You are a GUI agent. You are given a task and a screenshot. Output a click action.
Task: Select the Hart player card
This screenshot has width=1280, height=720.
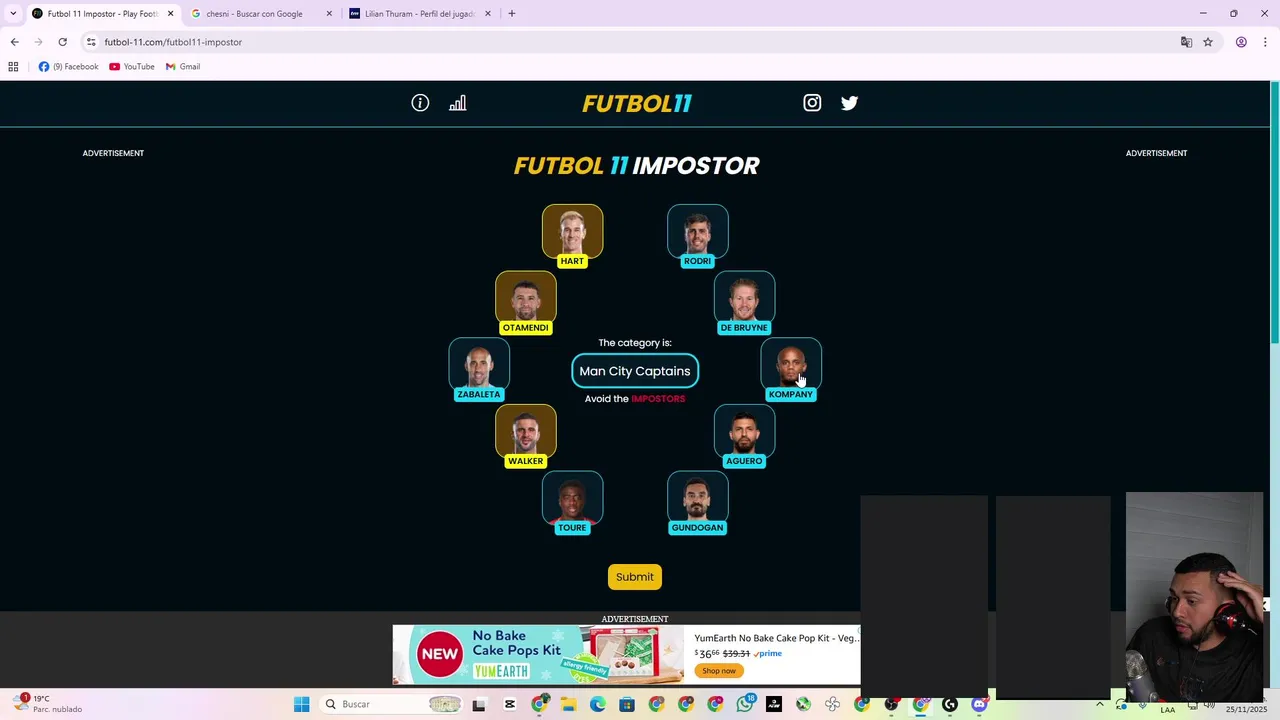[572, 236]
